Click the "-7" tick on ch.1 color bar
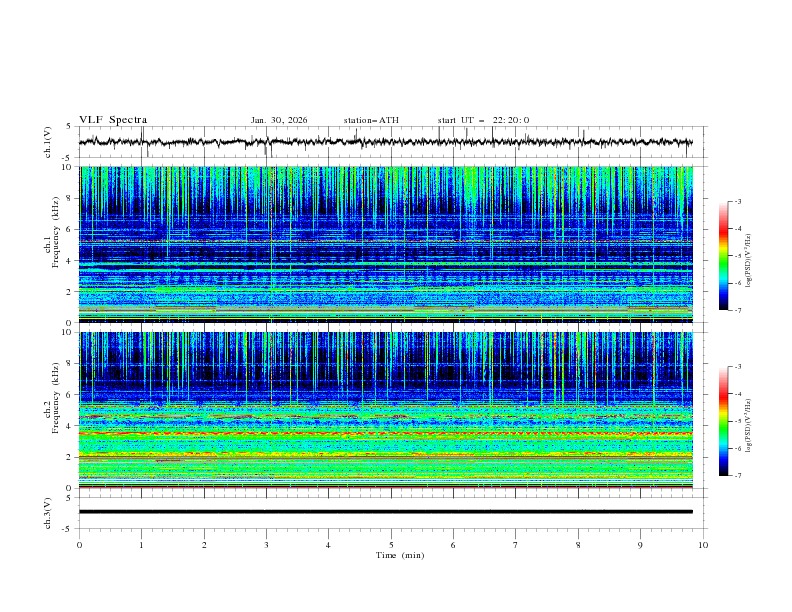This screenshot has height=612, width=792. (738, 310)
